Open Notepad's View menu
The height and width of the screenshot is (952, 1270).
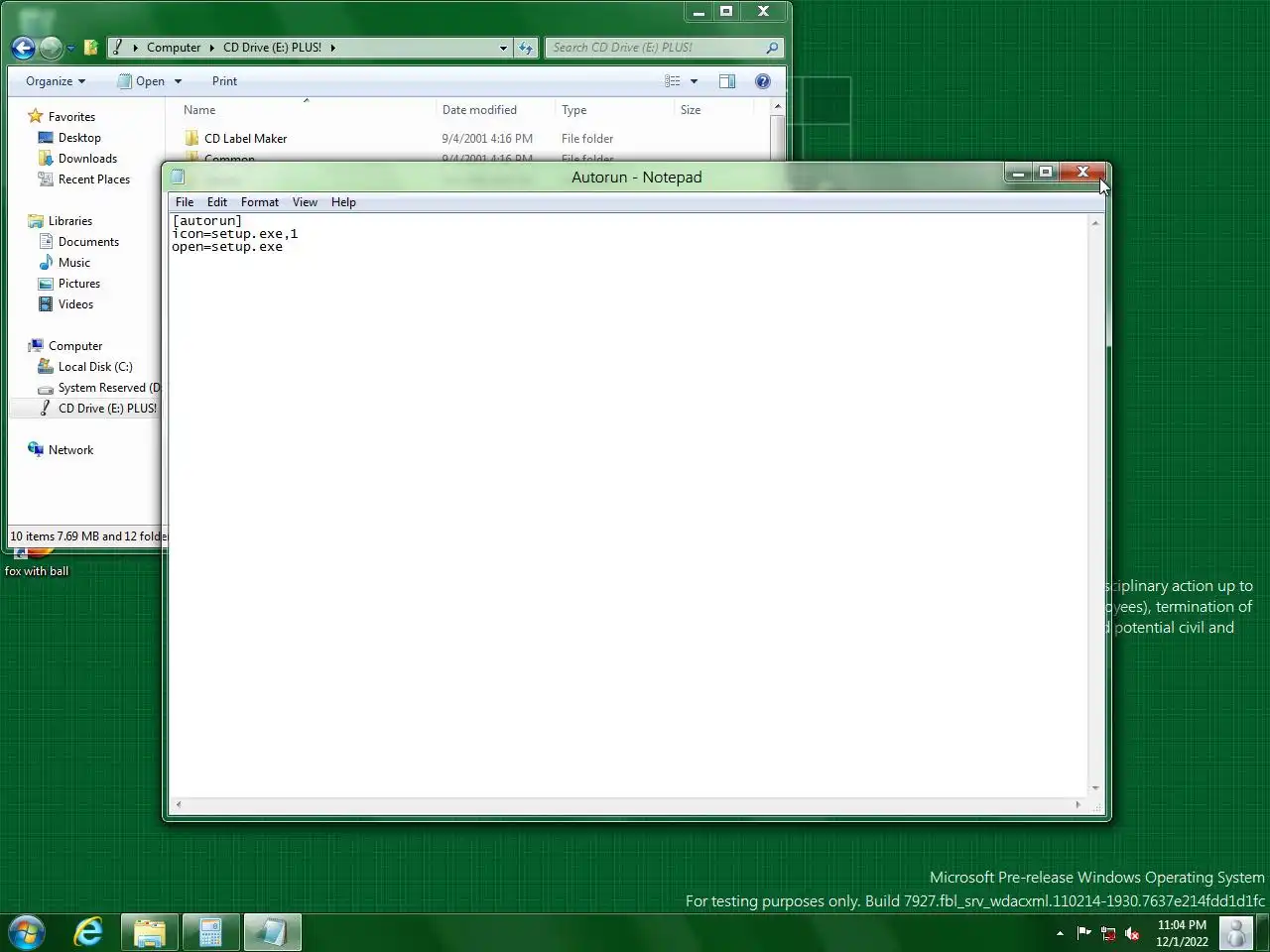[x=305, y=202]
